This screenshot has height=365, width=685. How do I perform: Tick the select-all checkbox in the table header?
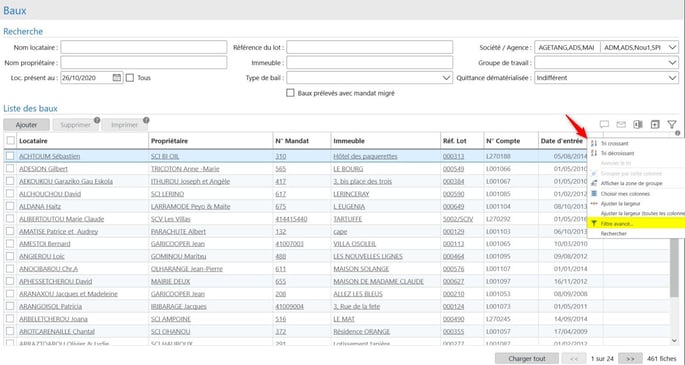[x=10, y=141]
